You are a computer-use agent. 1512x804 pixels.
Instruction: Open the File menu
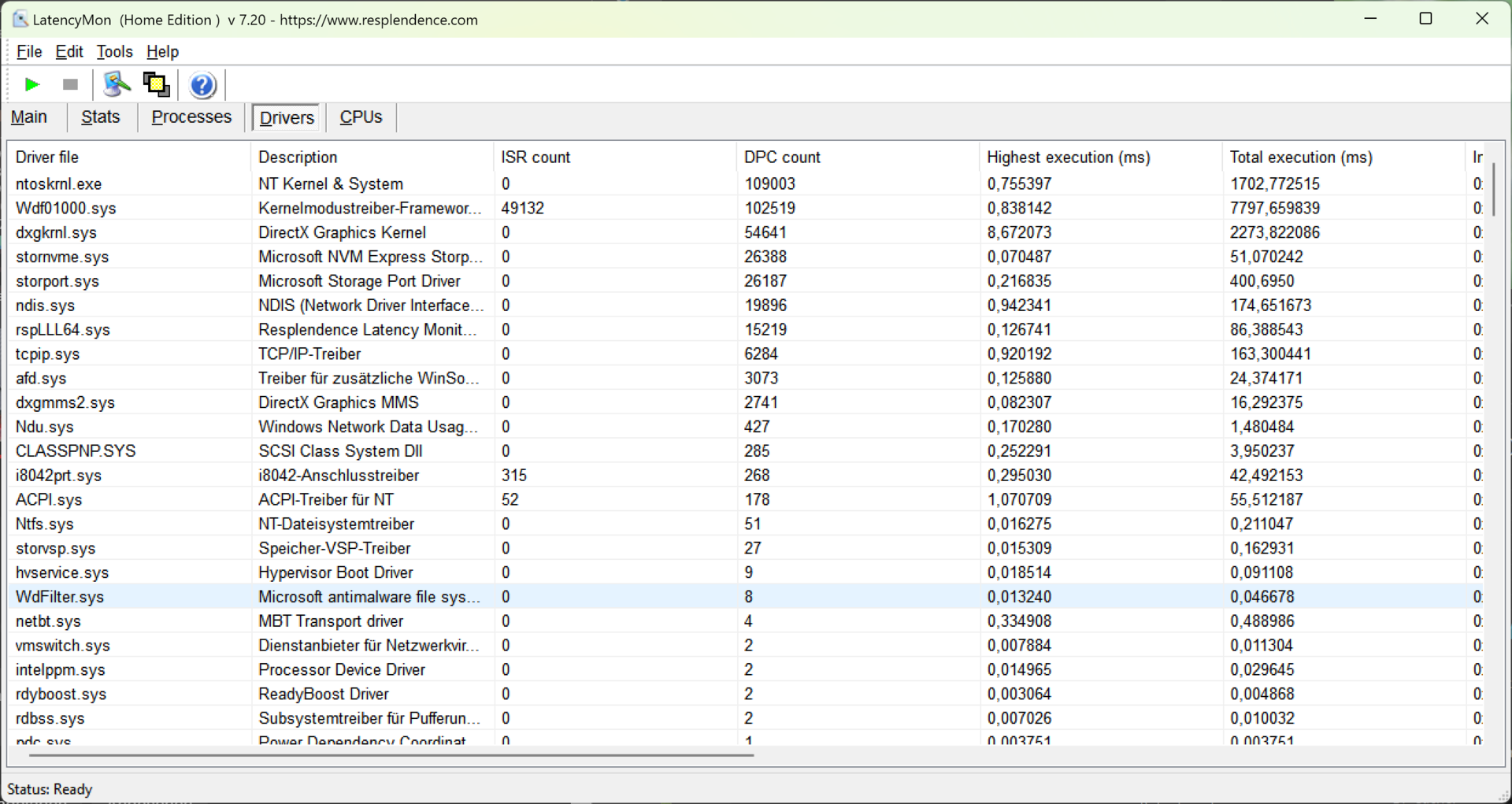point(29,52)
